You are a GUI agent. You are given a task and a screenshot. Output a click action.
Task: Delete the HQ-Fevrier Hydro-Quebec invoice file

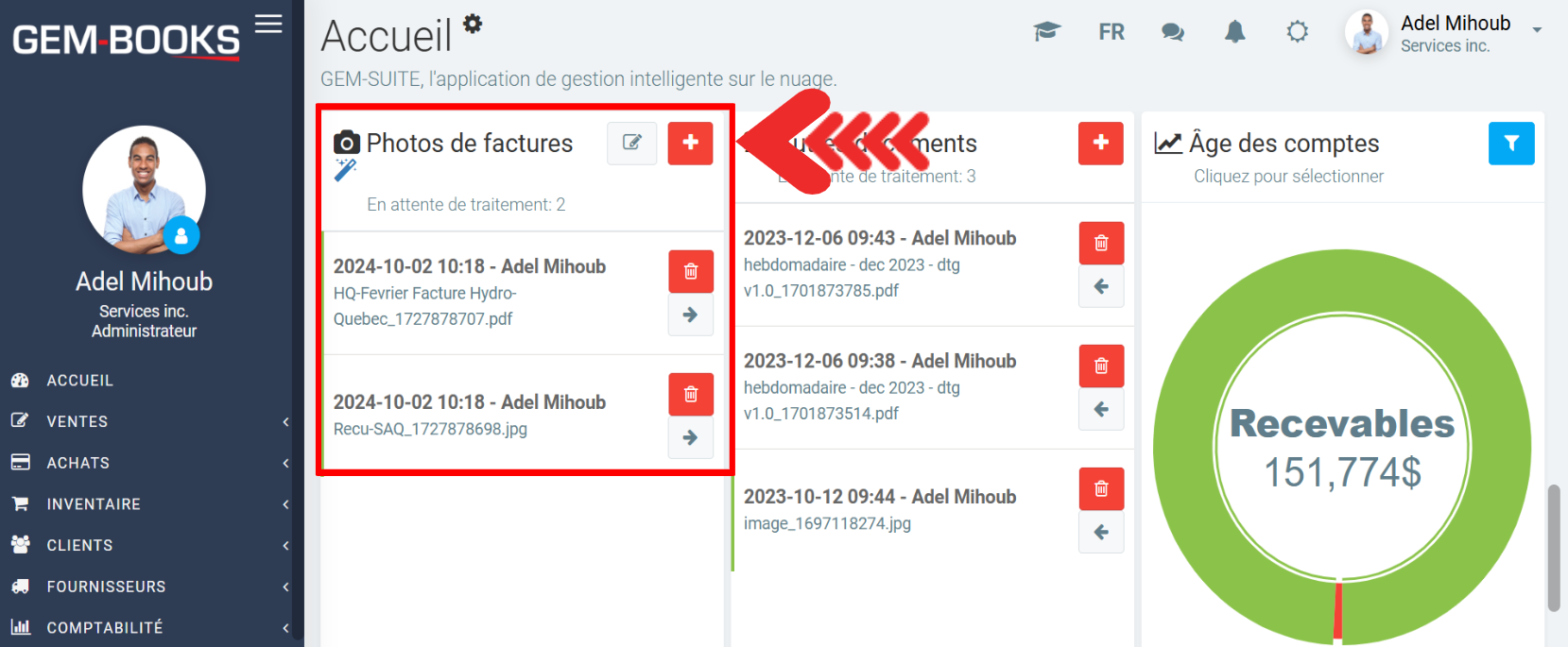tap(690, 271)
